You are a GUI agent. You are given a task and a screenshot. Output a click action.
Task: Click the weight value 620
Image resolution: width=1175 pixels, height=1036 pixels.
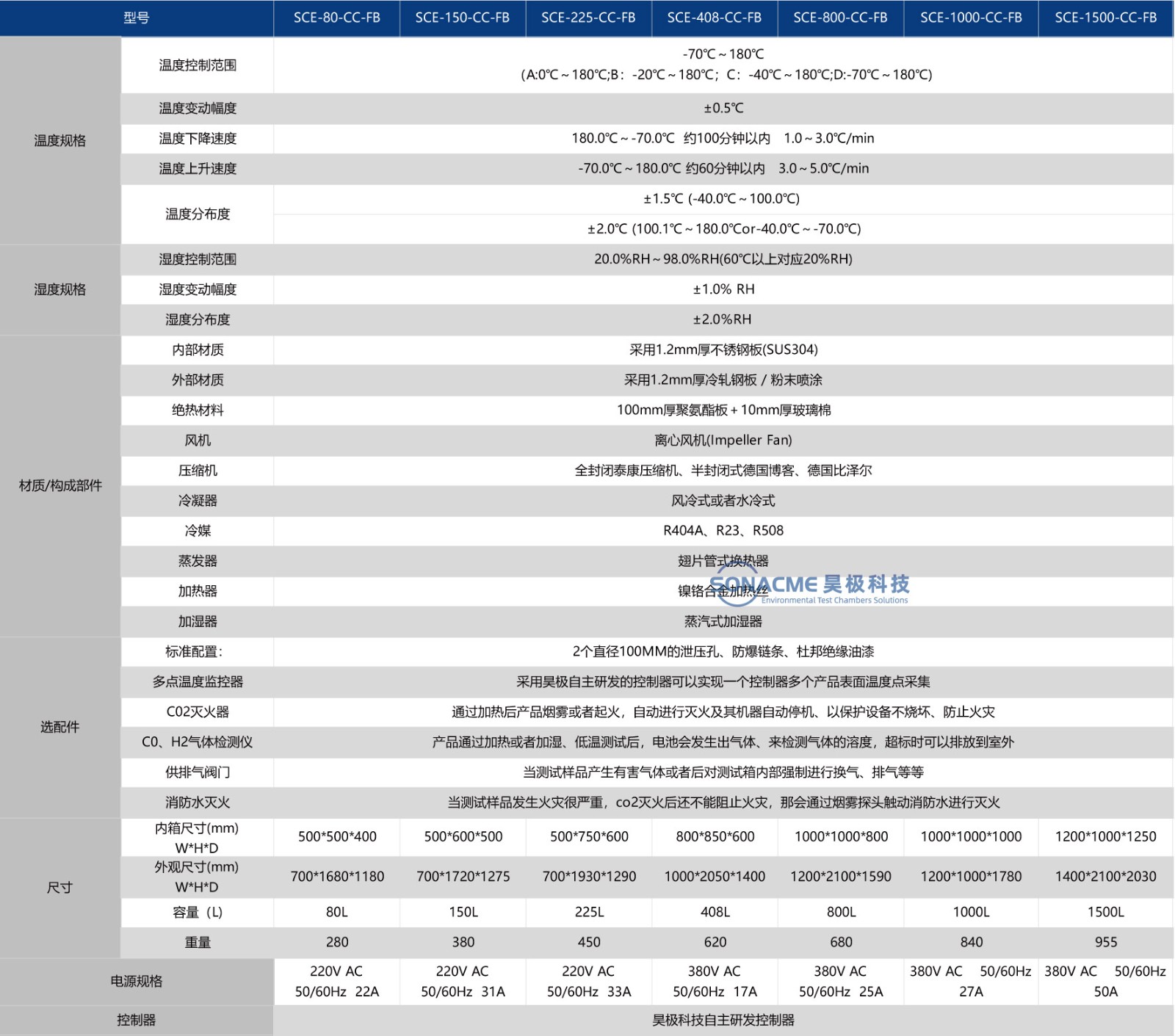(x=715, y=942)
